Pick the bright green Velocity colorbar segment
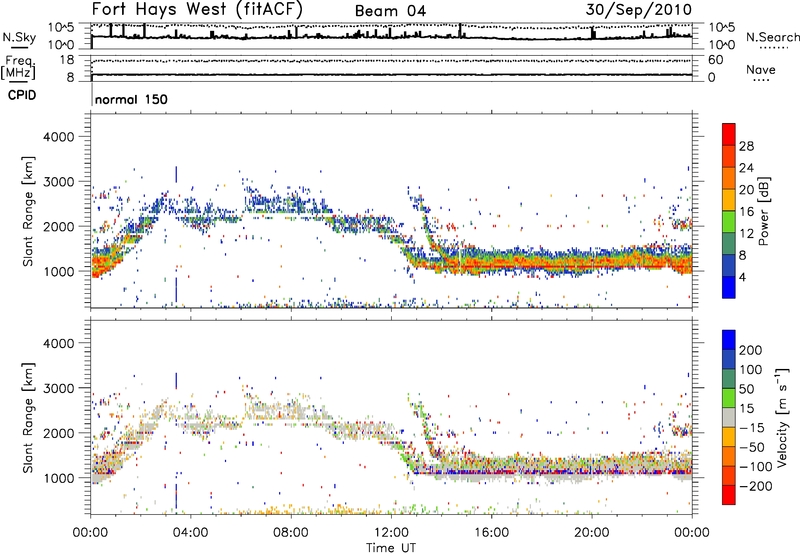The height and width of the screenshot is (554, 800). tap(729, 398)
